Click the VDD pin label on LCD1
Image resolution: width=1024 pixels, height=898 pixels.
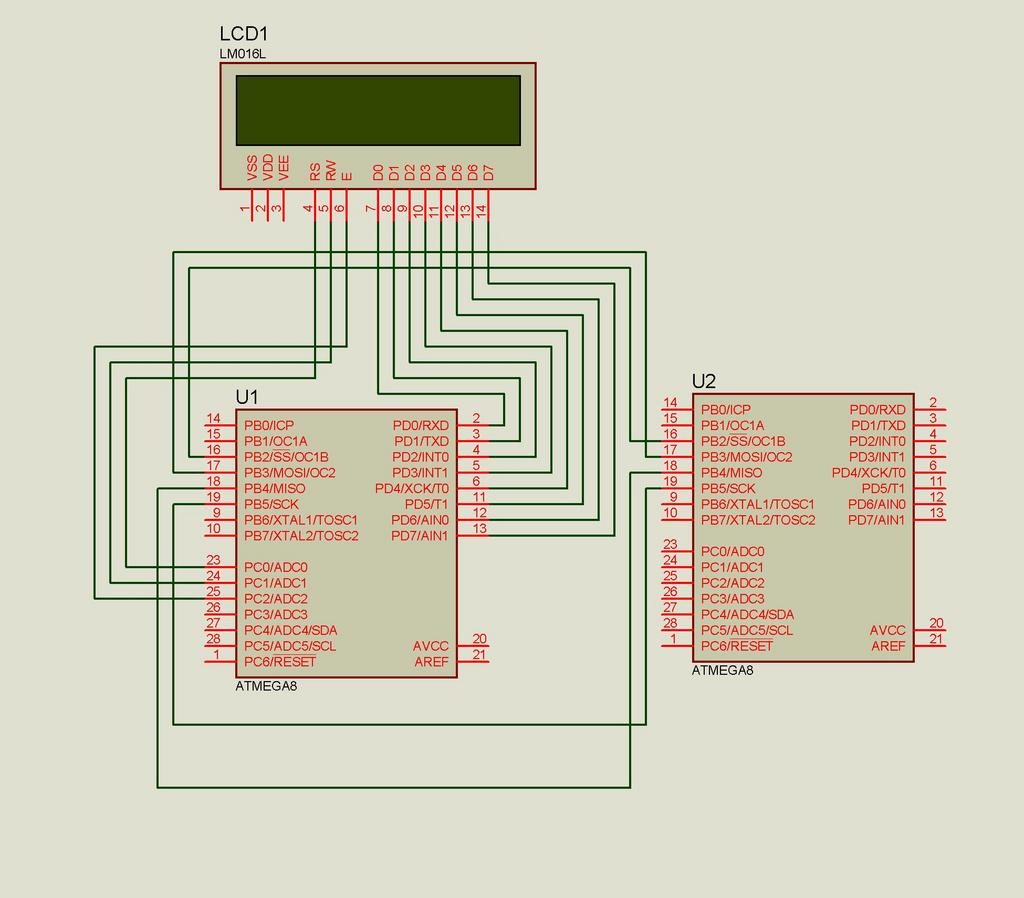coord(268,167)
